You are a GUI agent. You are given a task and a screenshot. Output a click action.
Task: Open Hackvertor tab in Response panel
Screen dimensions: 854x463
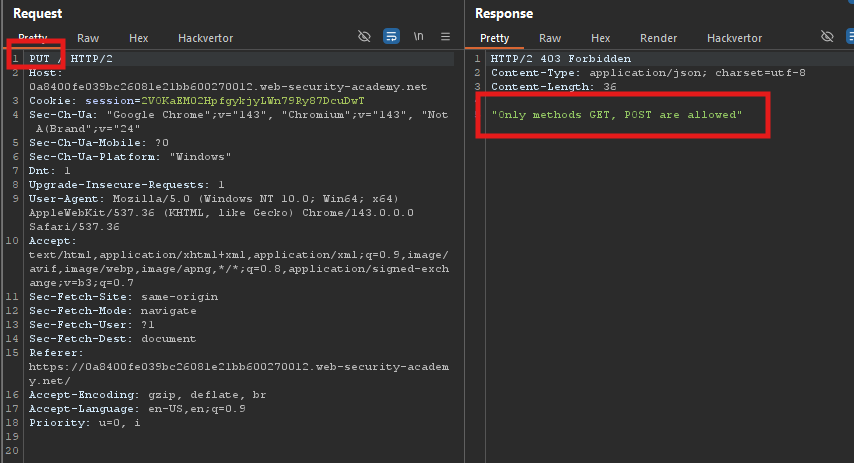pyautogui.click(x=734, y=38)
